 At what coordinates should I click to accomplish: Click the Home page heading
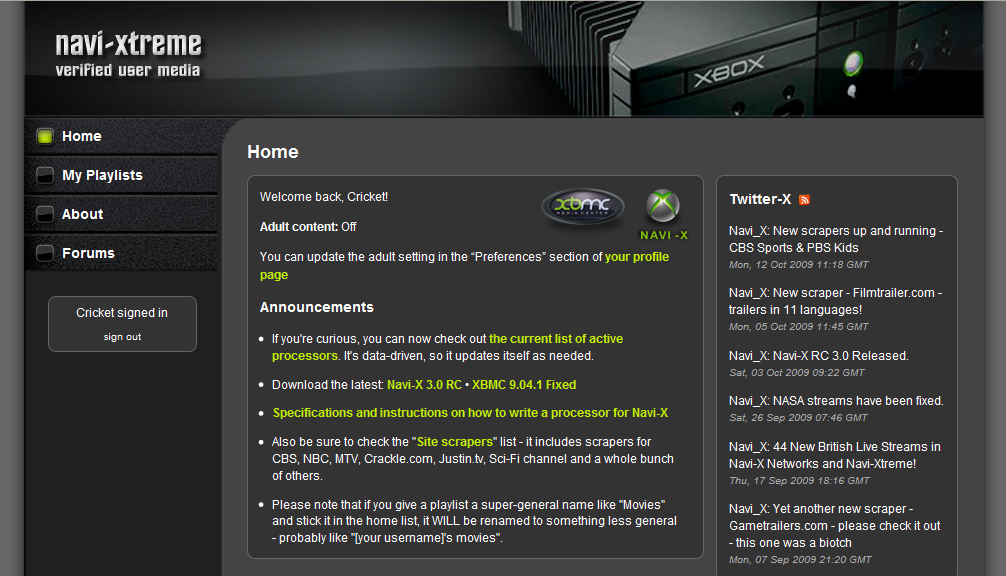[x=273, y=152]
